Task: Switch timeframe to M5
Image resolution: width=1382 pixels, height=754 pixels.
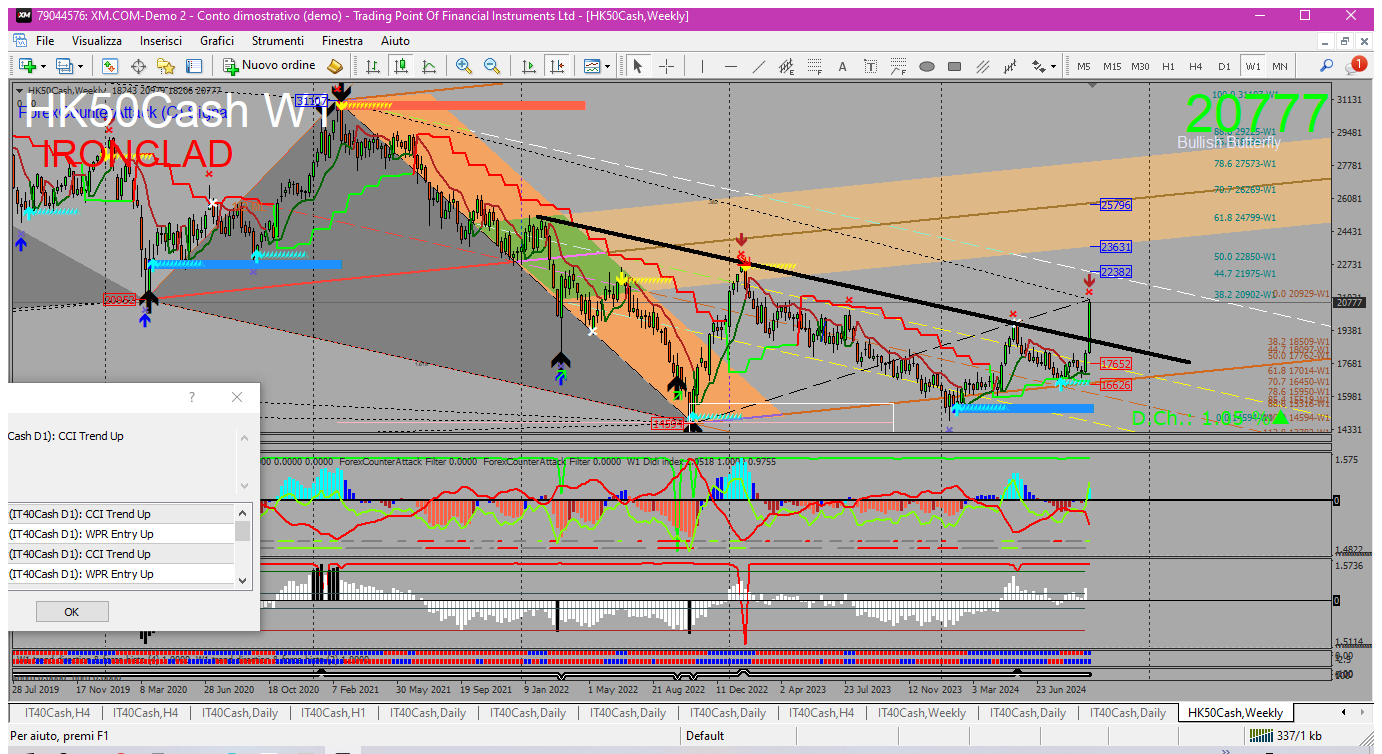Action: point(1084,66)
